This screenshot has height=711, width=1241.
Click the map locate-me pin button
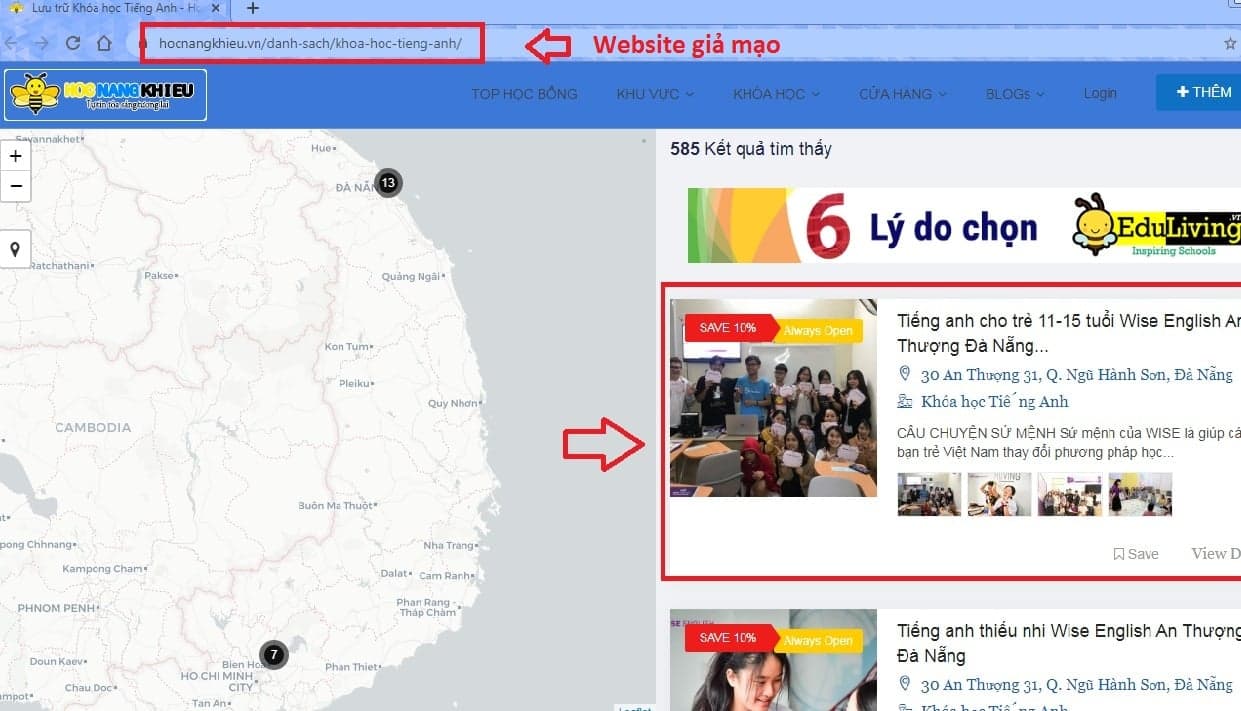click(x=15, y=250)
